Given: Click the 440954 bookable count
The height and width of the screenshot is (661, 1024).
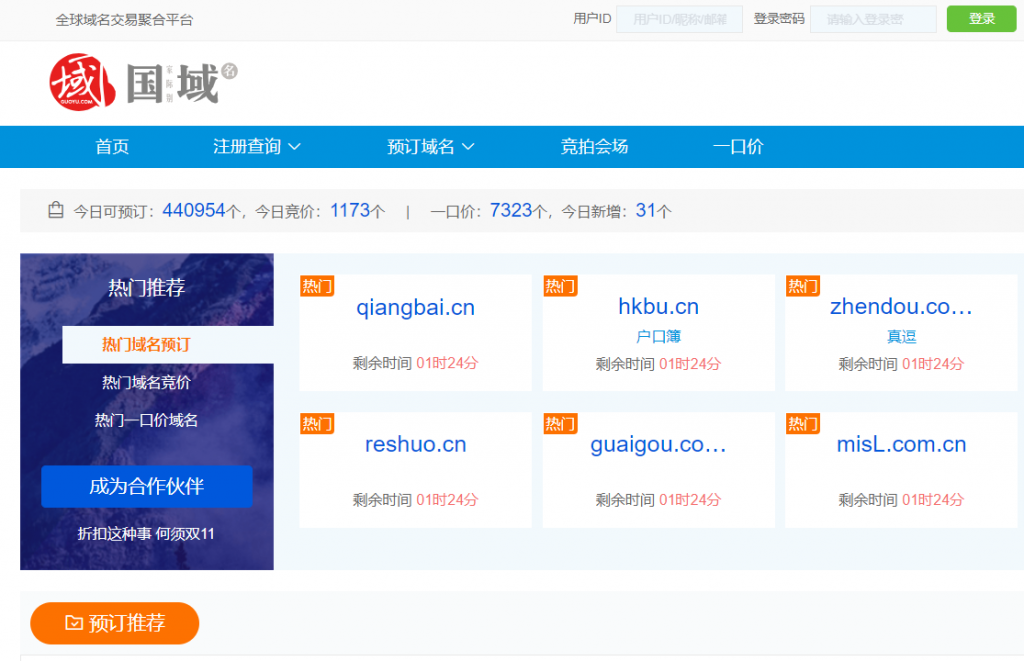Looking at the screenshot, I should [x=193, y=210].
